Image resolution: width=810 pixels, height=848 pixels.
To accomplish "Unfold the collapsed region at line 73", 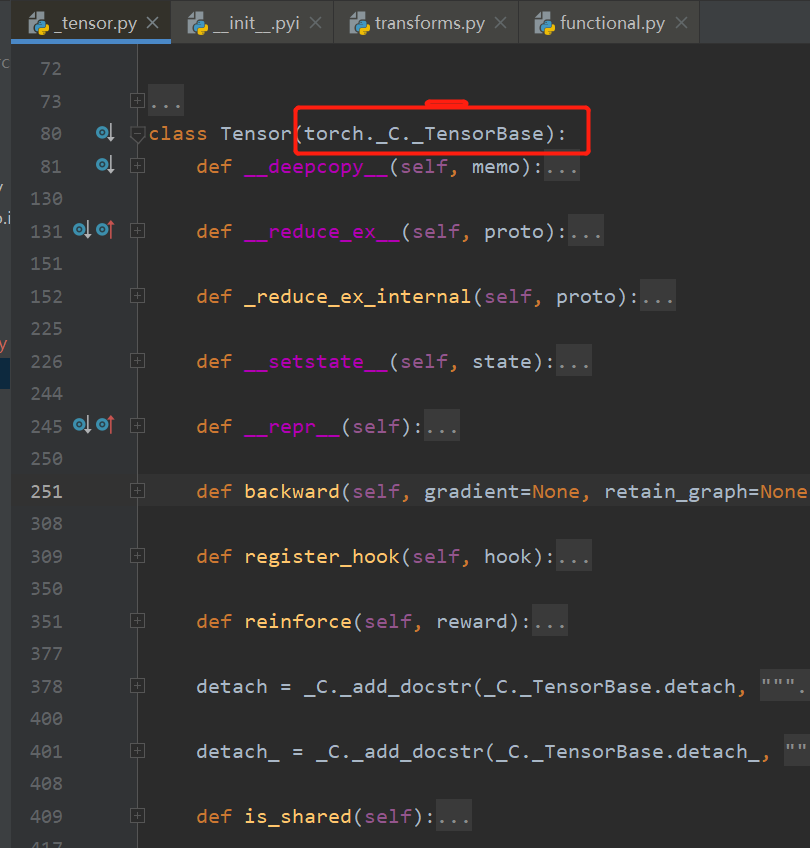I will [137, 101].
